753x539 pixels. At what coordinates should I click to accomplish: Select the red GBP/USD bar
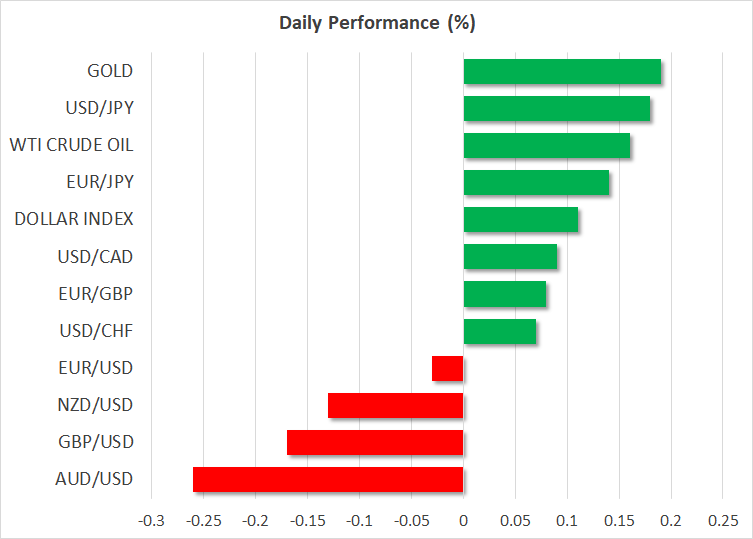[375, 442]
